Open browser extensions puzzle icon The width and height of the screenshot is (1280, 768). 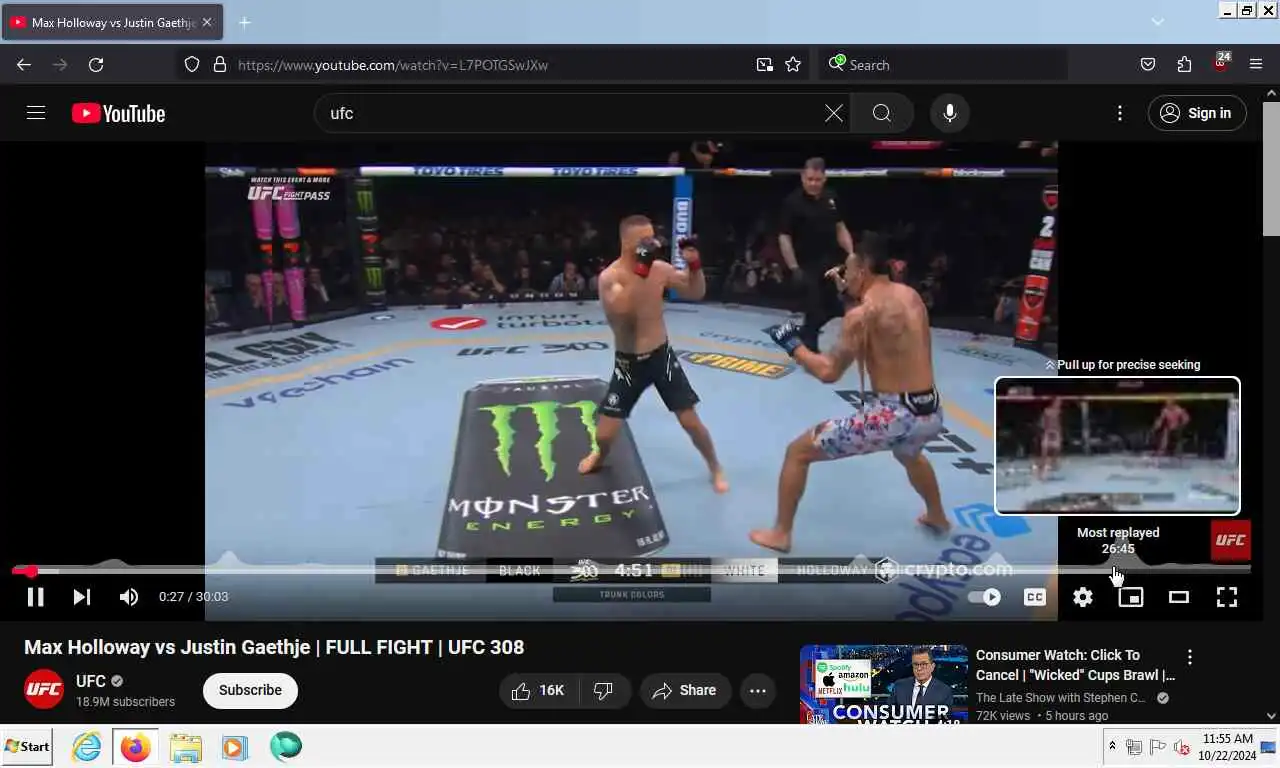click(1184, 64)
